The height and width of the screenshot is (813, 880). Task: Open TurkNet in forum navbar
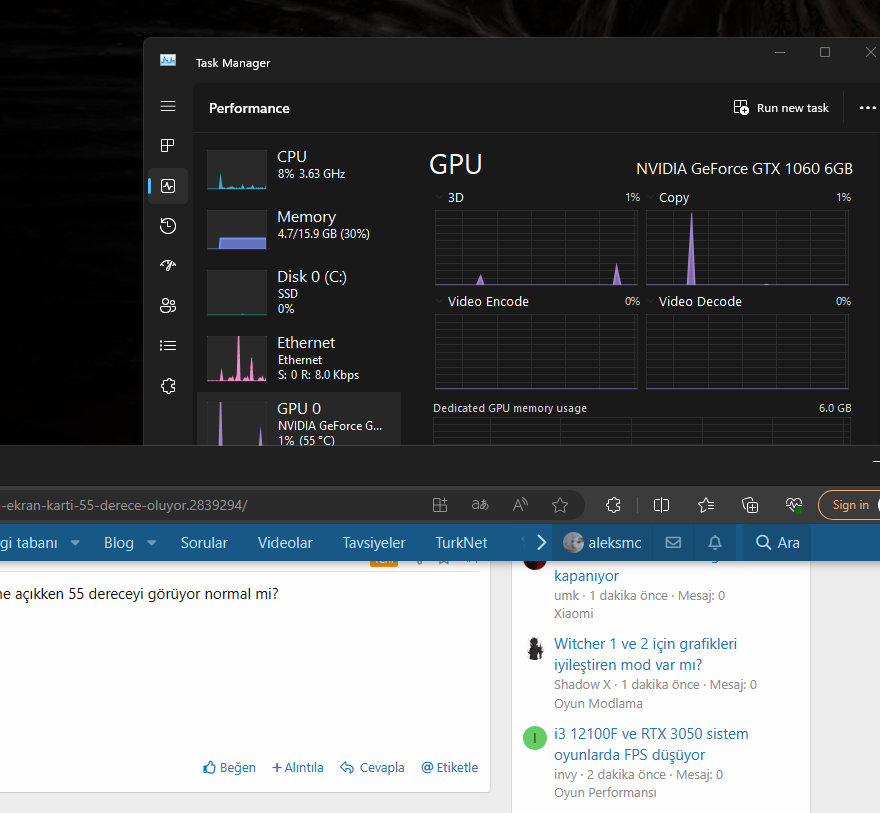(461, 543)
